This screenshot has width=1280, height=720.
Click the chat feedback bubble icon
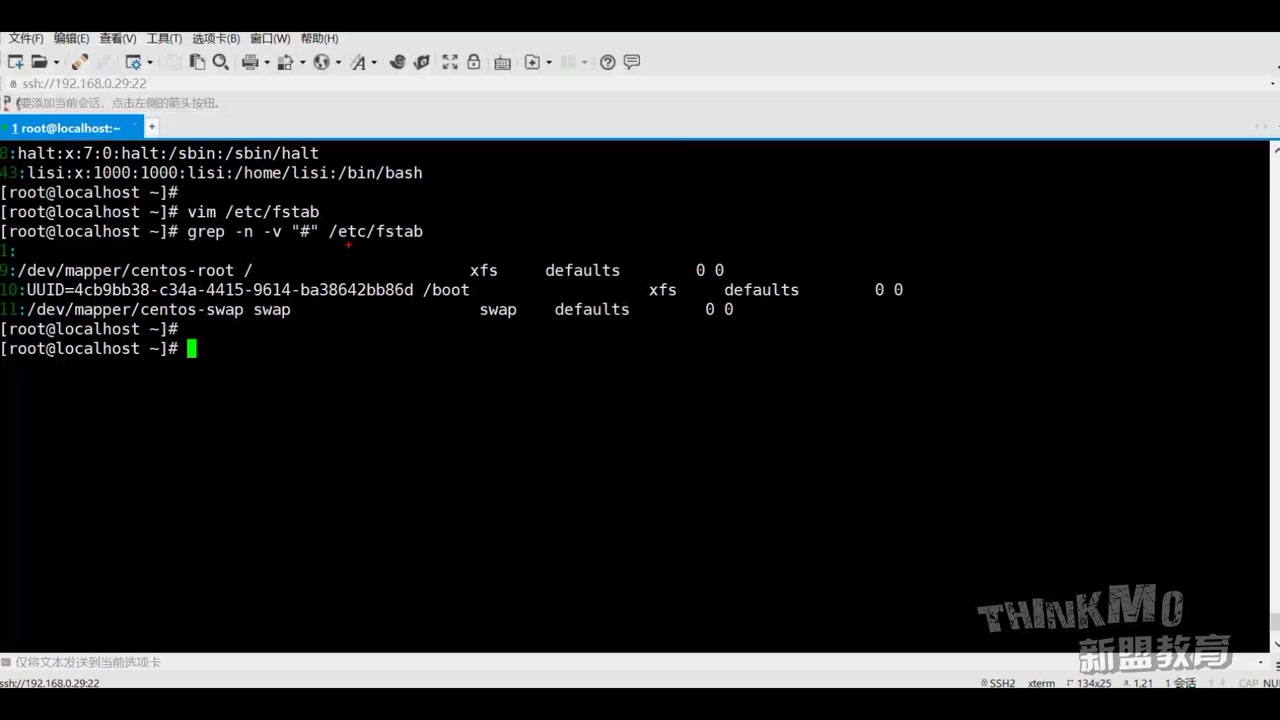click(632, 62)
